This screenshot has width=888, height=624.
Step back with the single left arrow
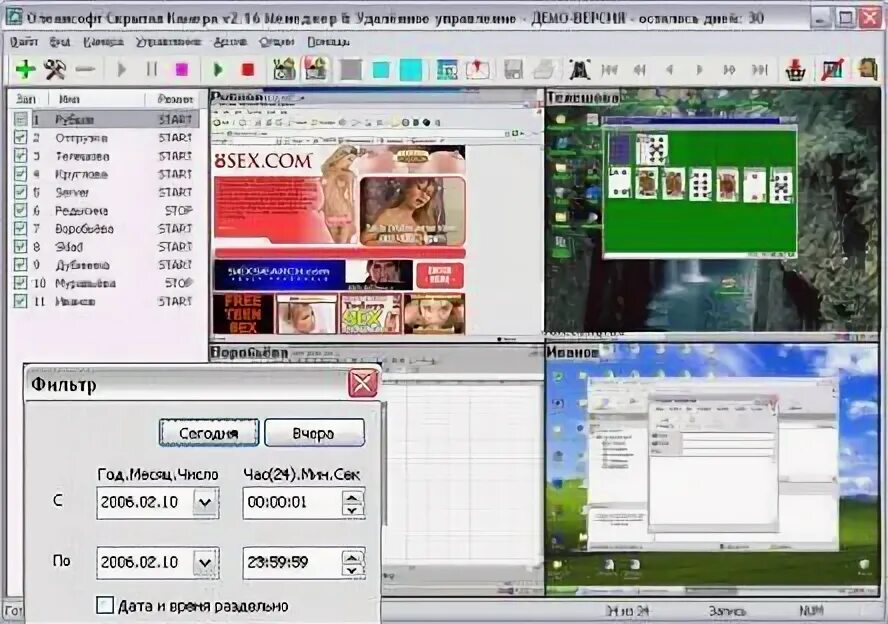(669, 70)
